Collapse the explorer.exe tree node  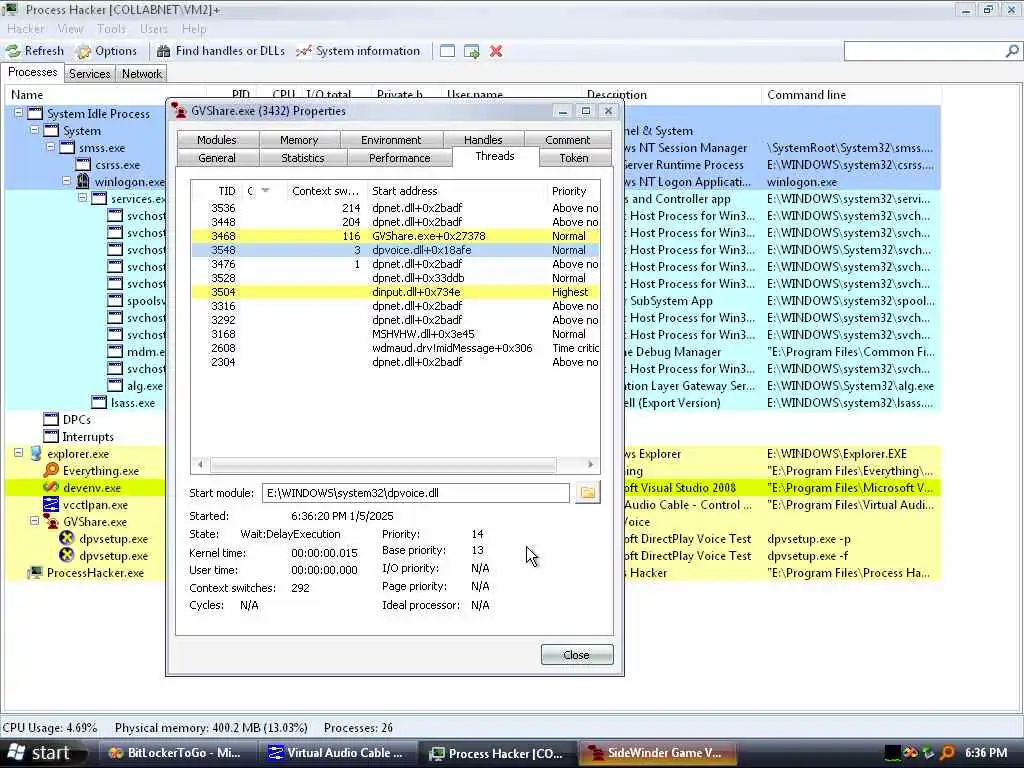point(19,452)
